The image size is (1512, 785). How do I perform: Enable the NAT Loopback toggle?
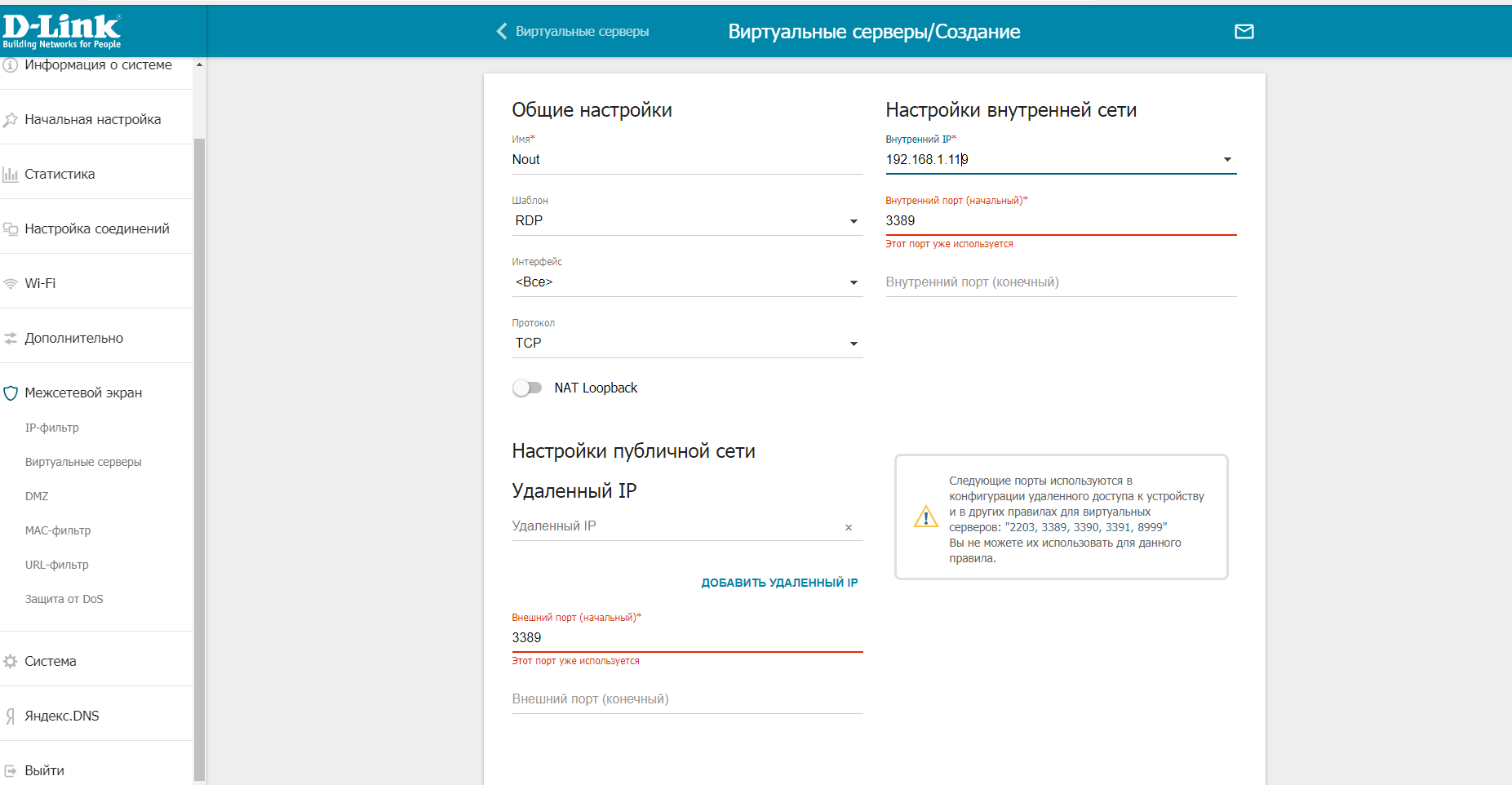pos(527,388)
